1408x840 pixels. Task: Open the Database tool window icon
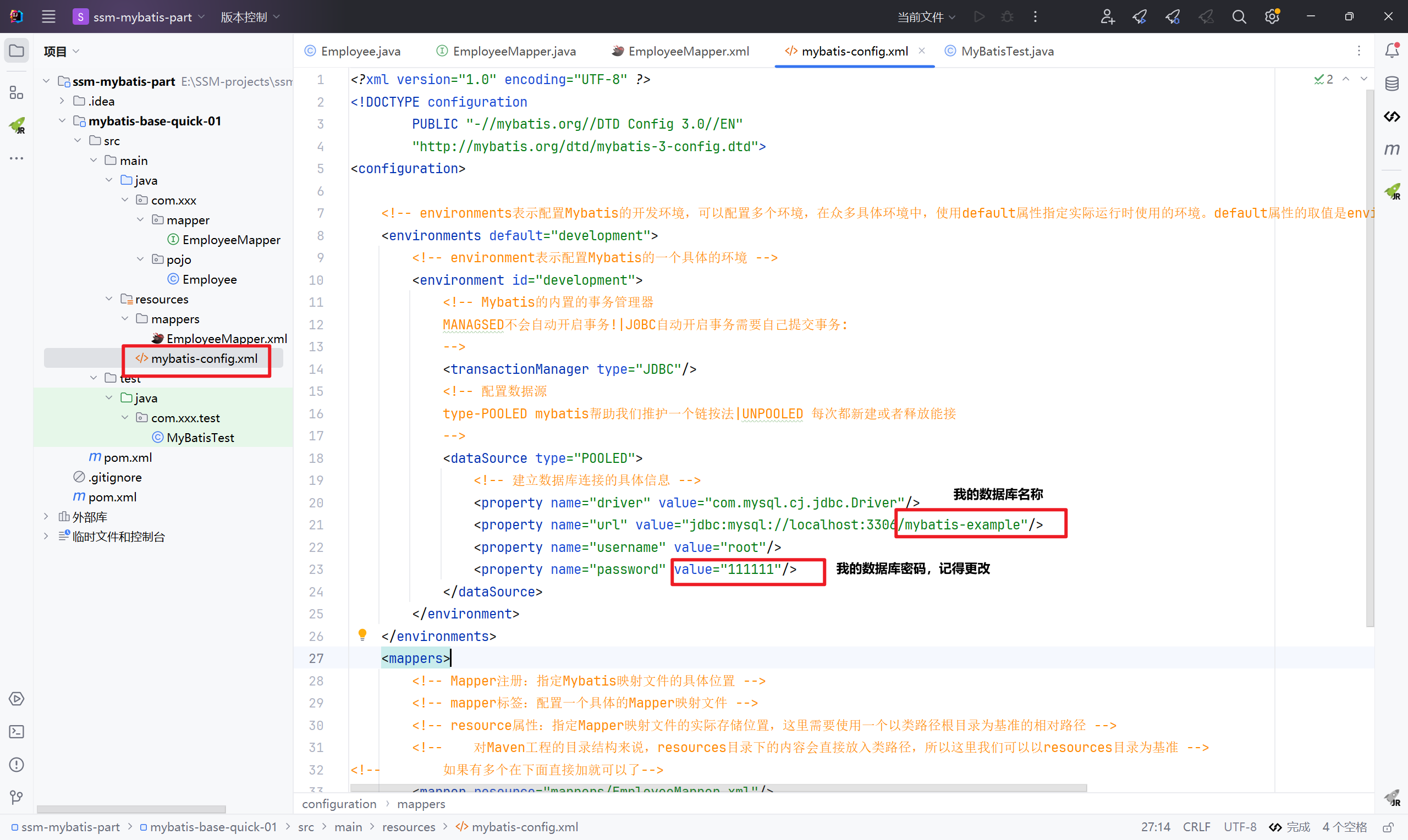[1391, 84]
